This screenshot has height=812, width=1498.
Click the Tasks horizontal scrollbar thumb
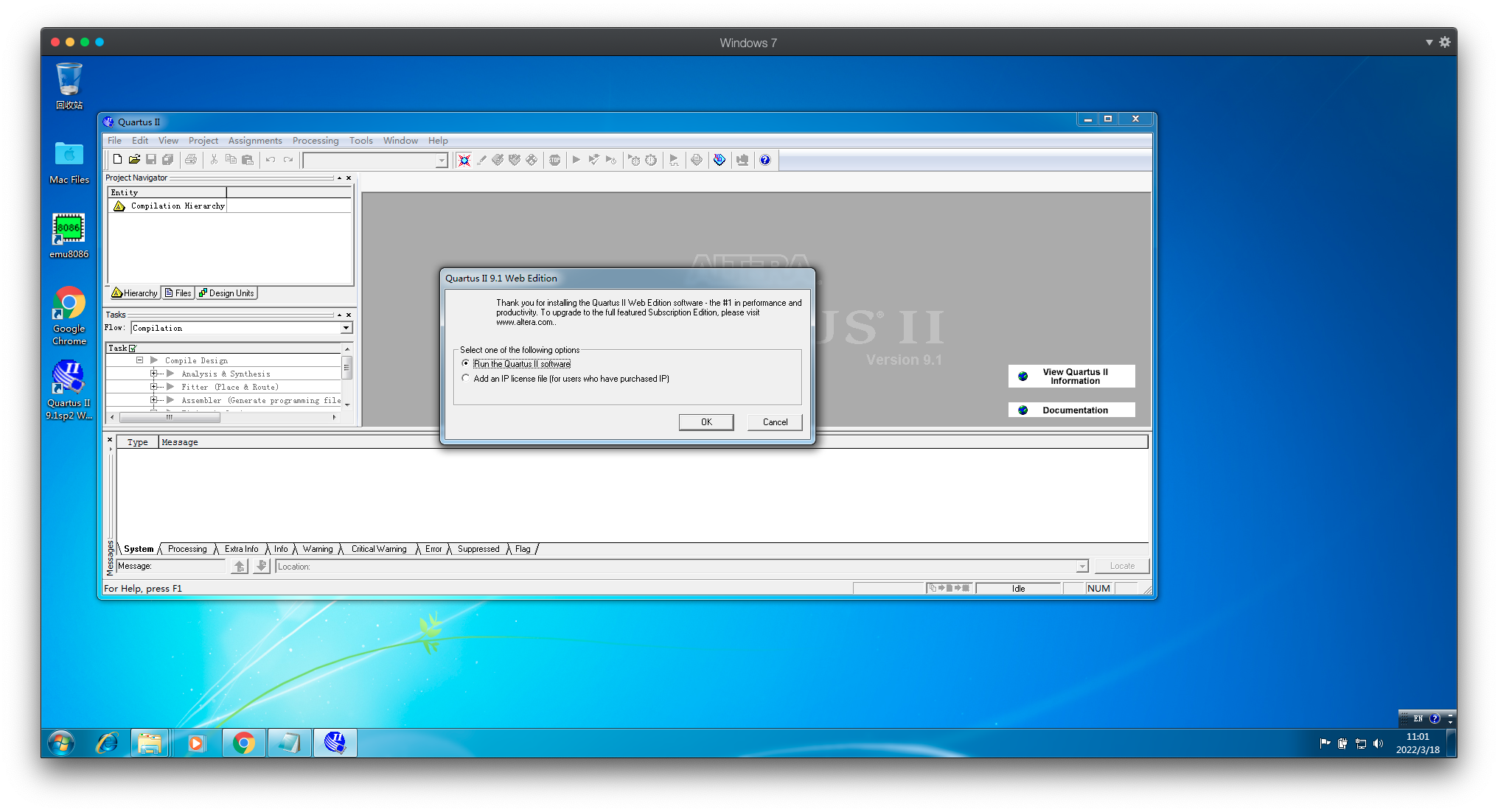[x=170, y=417]
